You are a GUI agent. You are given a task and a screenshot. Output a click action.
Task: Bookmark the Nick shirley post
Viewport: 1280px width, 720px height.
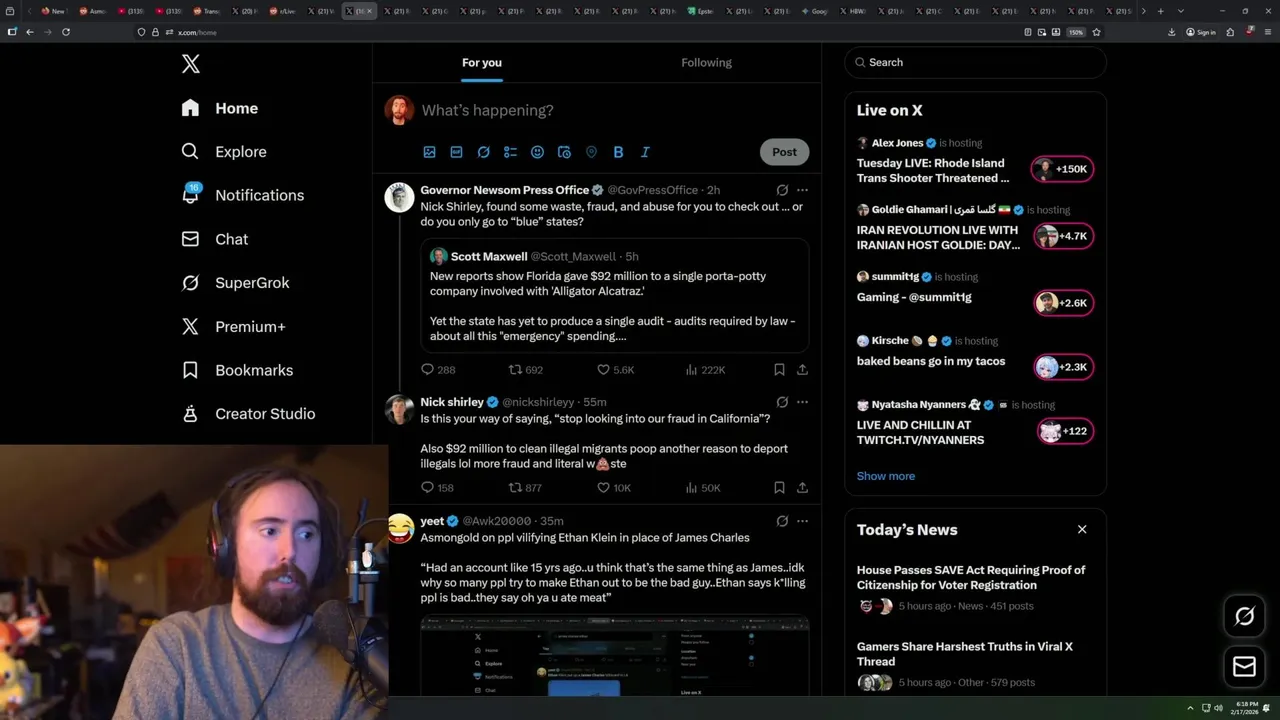pyautogui.click(x=779, y=488)
